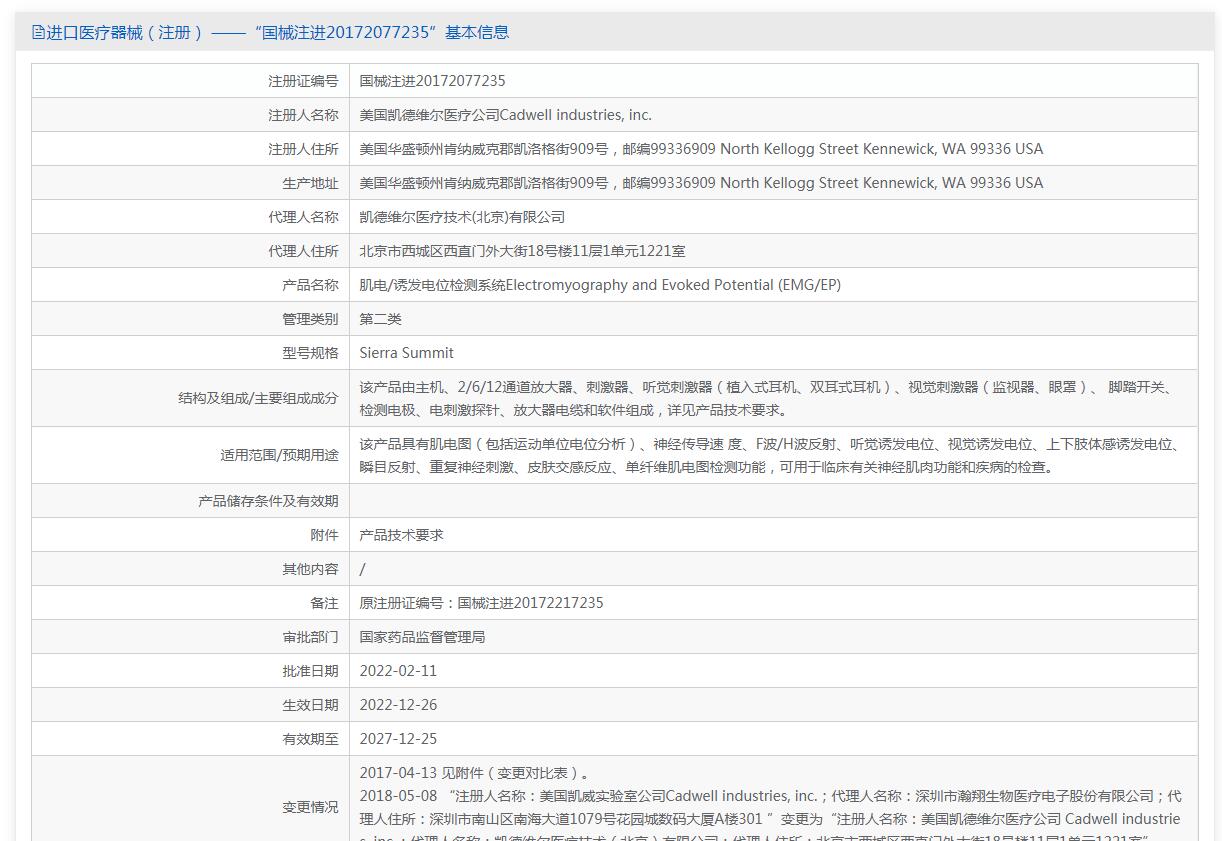Click the attachment entry 产品技术要求
1222x841 pixels.
[401, 535]
